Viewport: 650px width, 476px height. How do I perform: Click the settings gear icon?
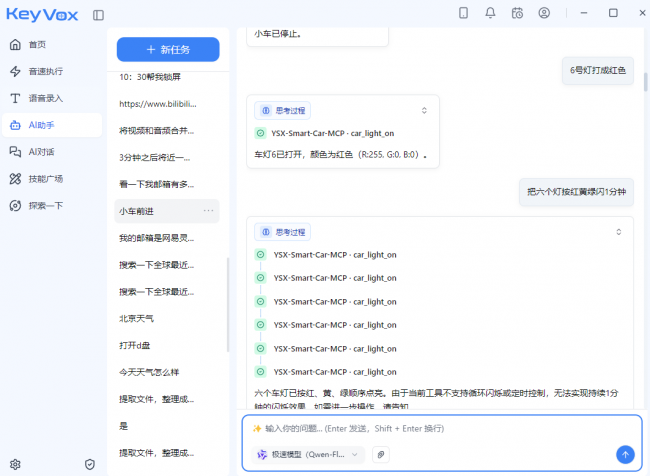click(x=16, y=464)
